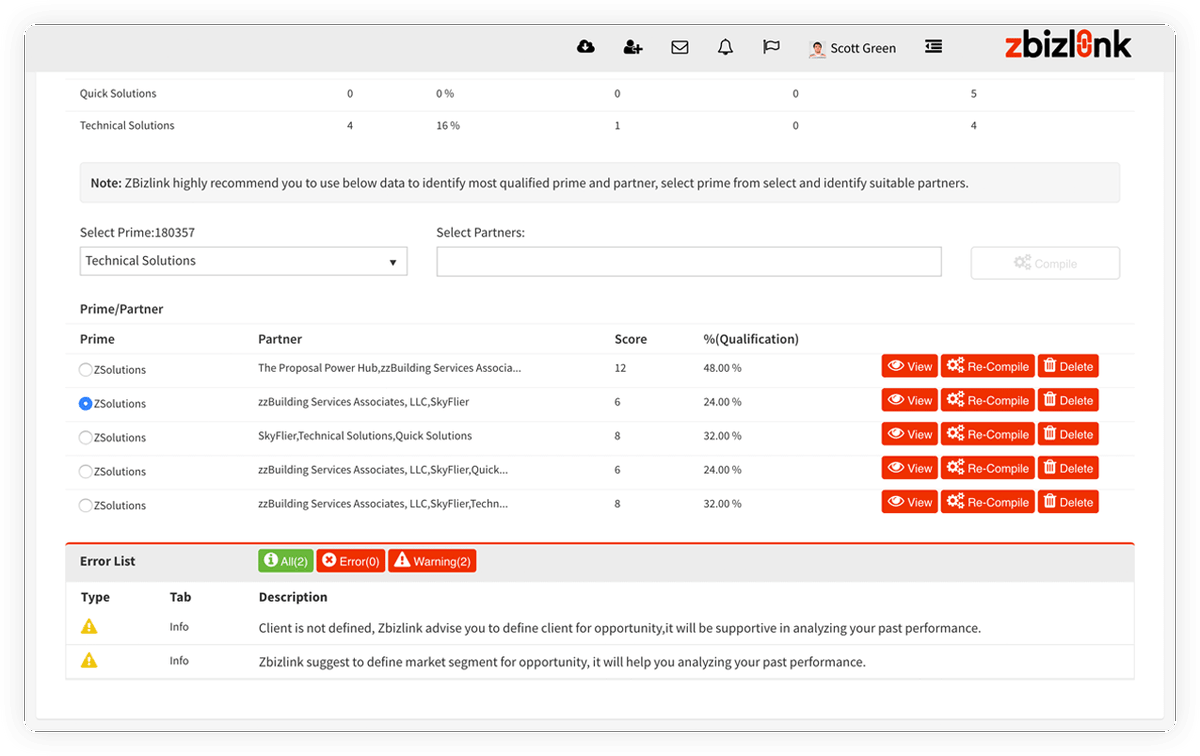Click Quick Solutions in the top table

click(x=118, y=93)
